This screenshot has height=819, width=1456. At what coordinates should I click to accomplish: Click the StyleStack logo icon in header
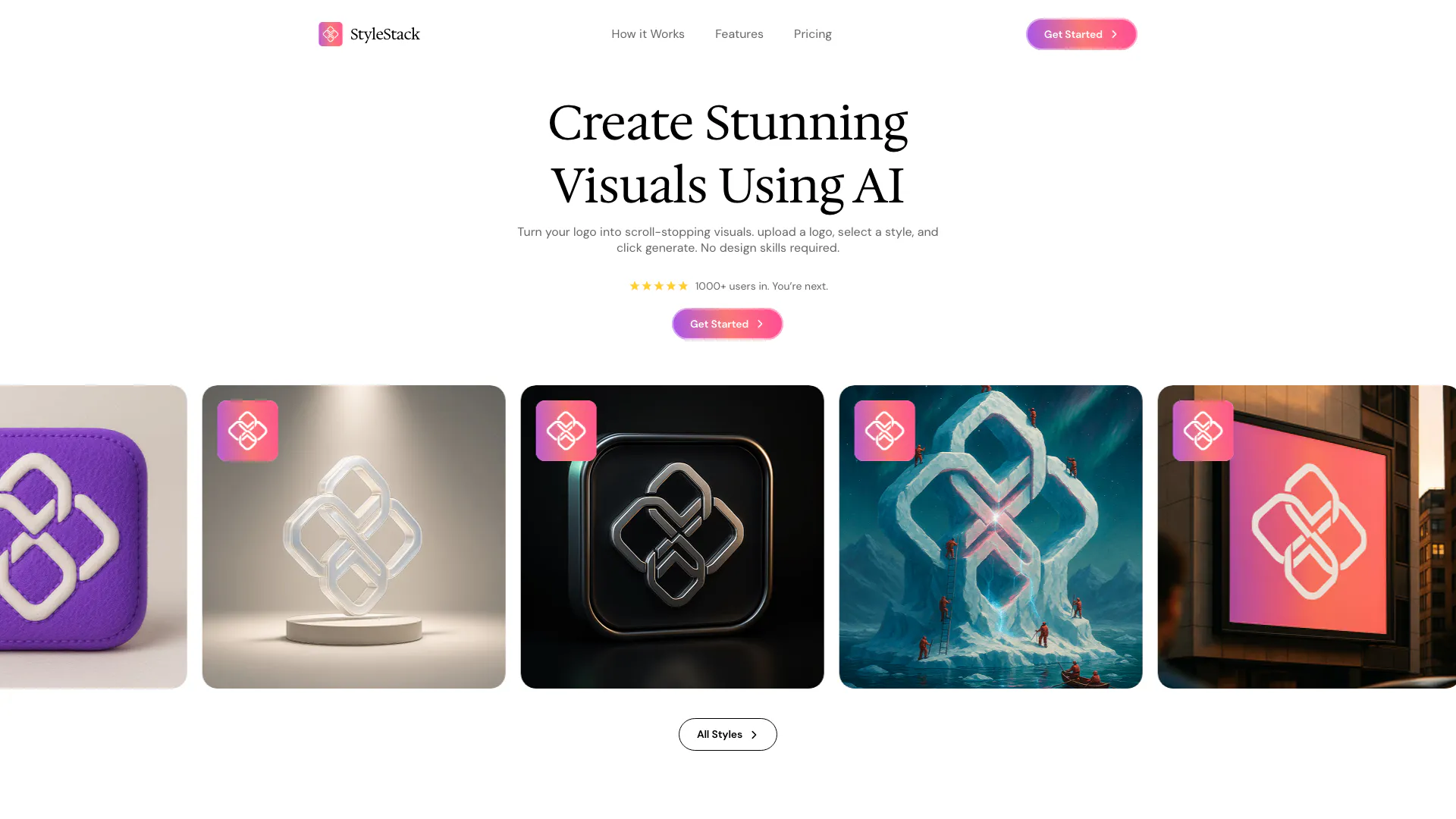(331, 34)
